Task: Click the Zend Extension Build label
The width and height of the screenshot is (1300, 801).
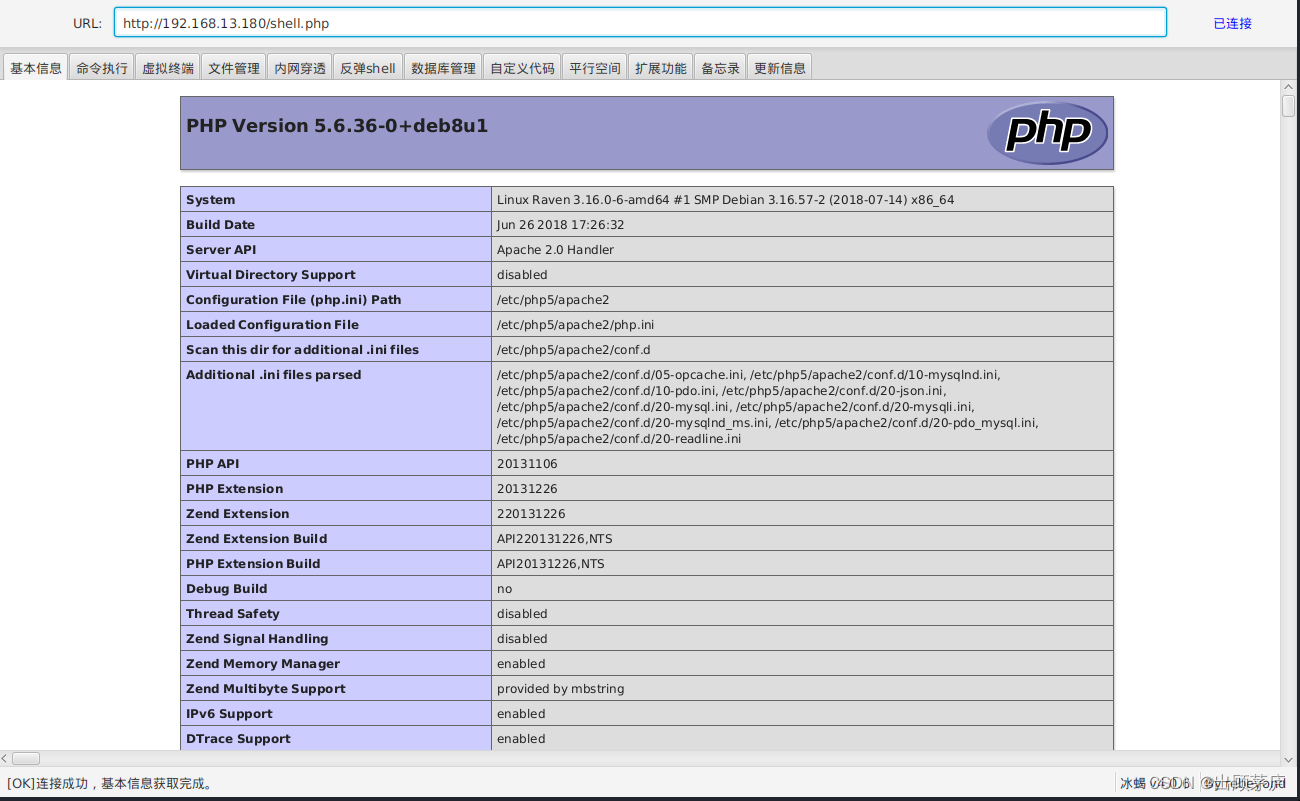Action: pyautogui.click(x=256, y=539)
